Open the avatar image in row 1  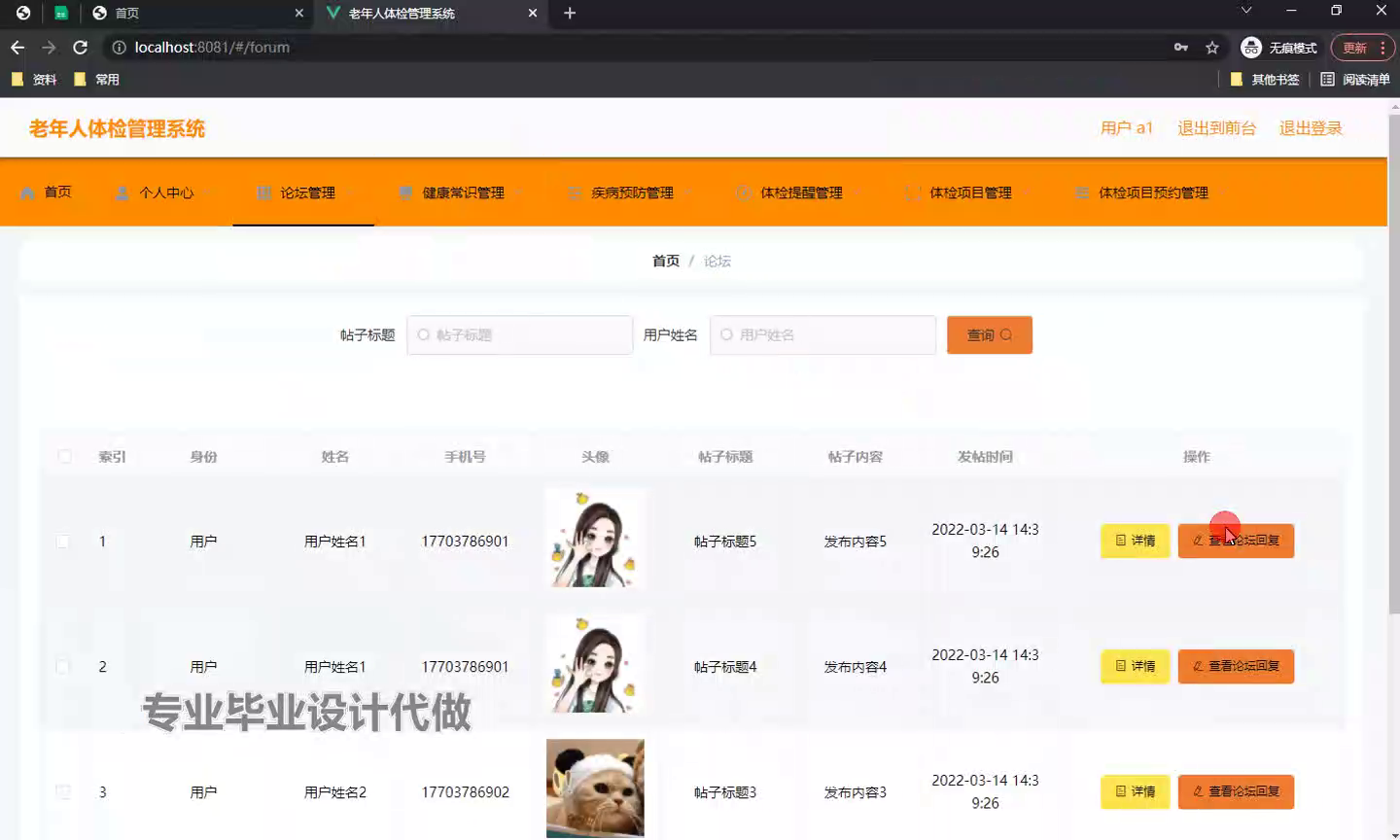(x=595, y=538)
